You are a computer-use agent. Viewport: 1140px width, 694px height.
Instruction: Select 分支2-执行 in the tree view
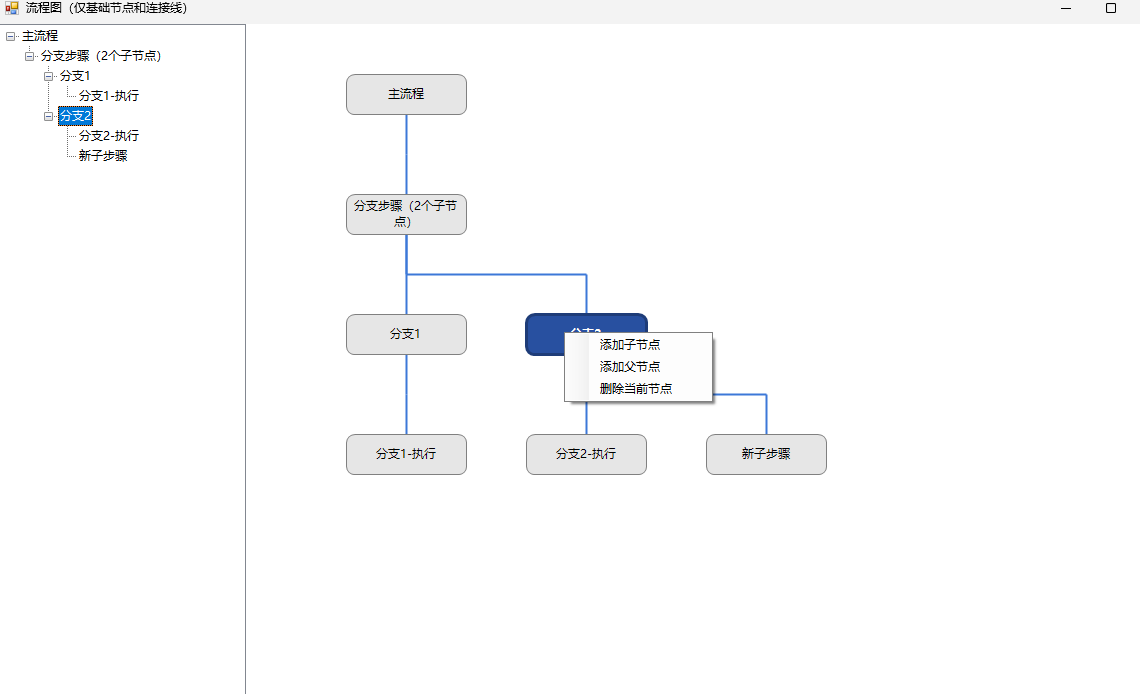(x=110, y=135)
